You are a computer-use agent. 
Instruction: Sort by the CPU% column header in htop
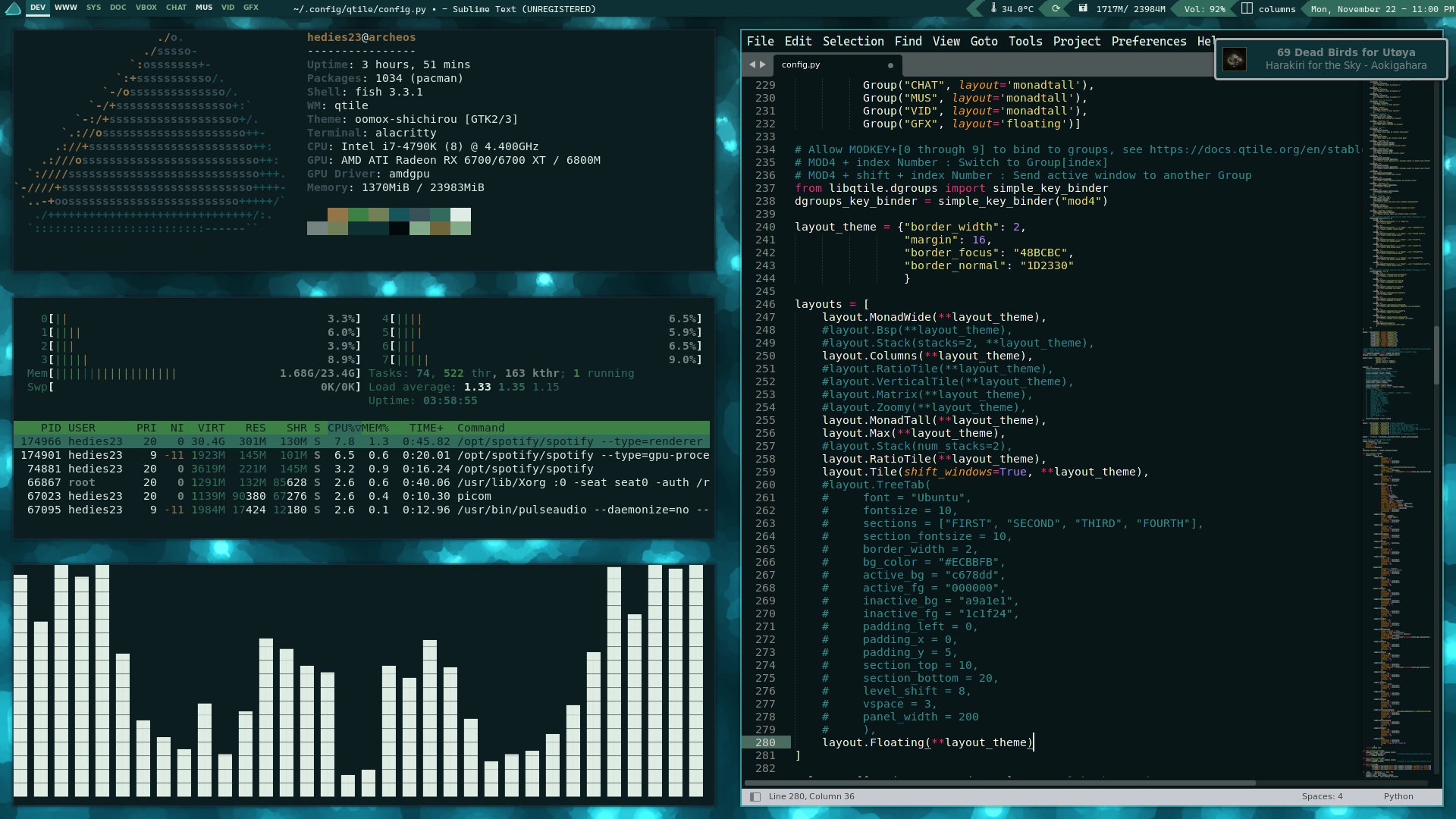pyautogui.click(x=344, y=428)
